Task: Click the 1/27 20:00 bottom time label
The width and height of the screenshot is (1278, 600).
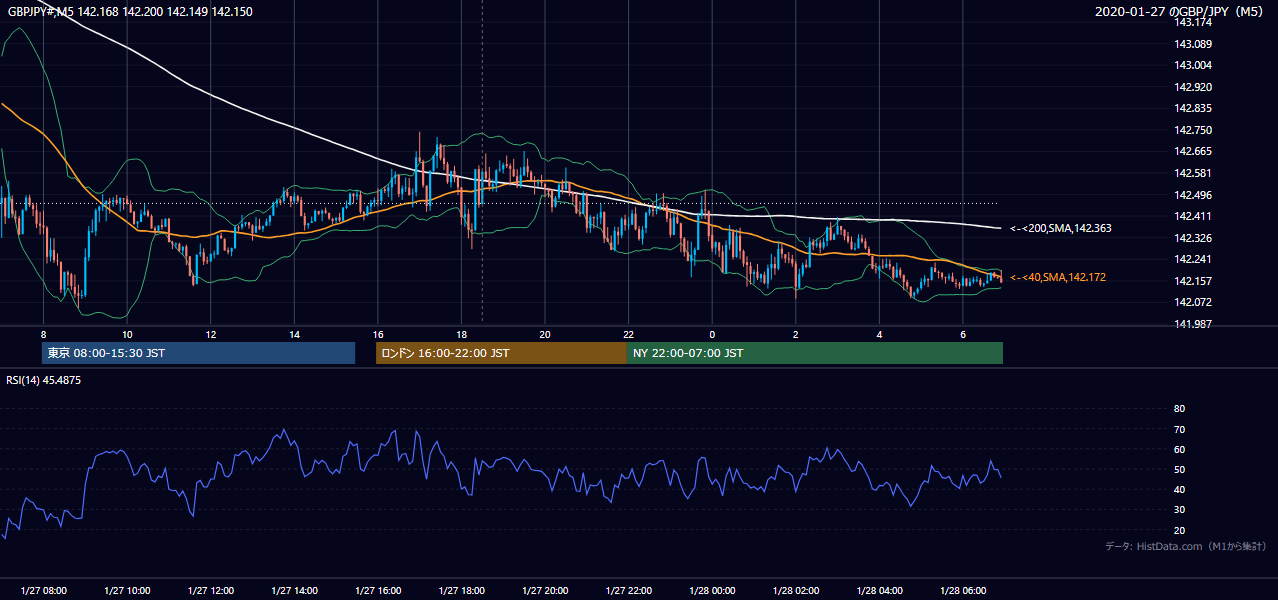Action: pos(545,591)
